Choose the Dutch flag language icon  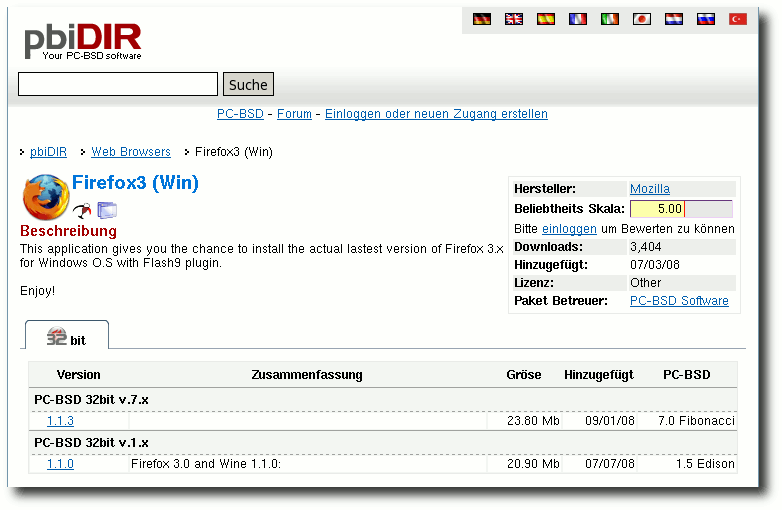[674, 19]
